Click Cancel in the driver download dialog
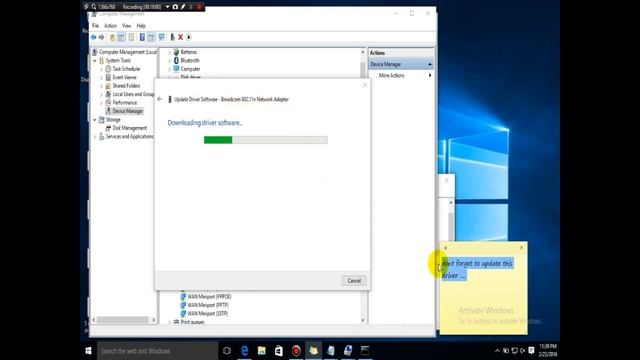 (354, 280)
